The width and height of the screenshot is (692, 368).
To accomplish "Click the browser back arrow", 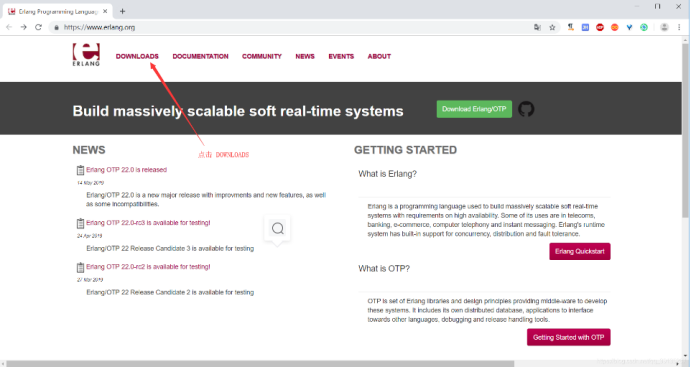I will pyautogui.click(x=9, y=27).
